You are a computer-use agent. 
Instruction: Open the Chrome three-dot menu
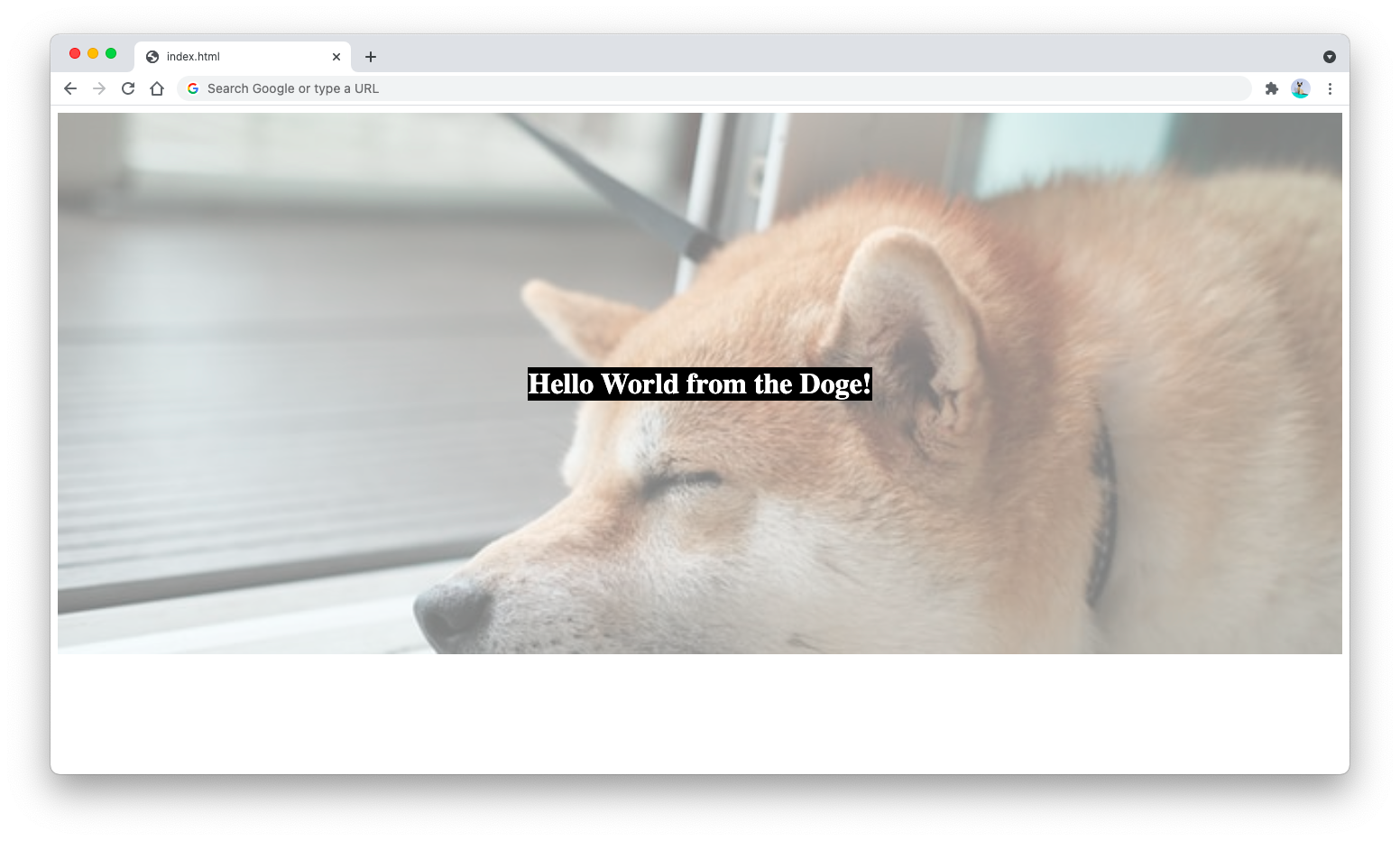point(1330,88)
